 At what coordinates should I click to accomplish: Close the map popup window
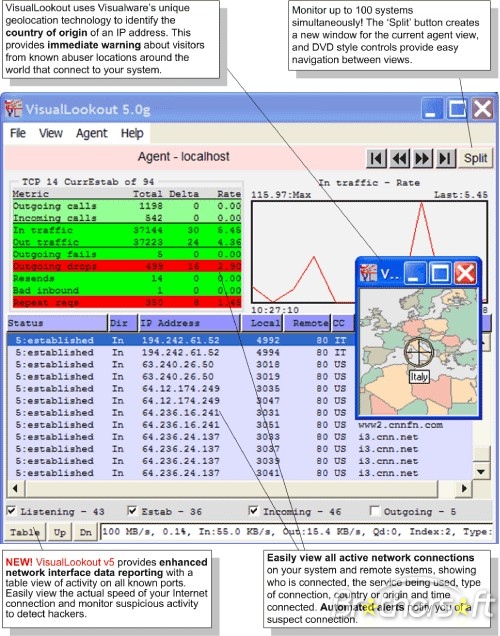[465, 273]
